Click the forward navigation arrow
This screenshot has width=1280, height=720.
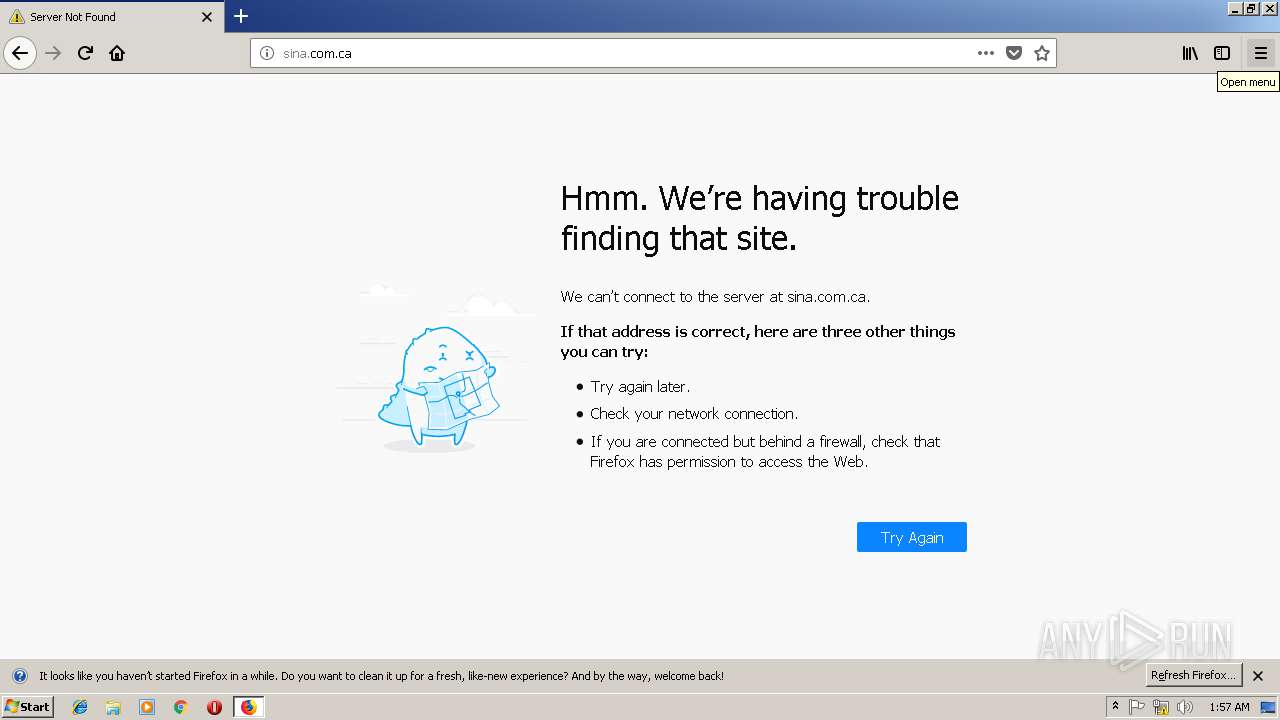tap(54, 53)
